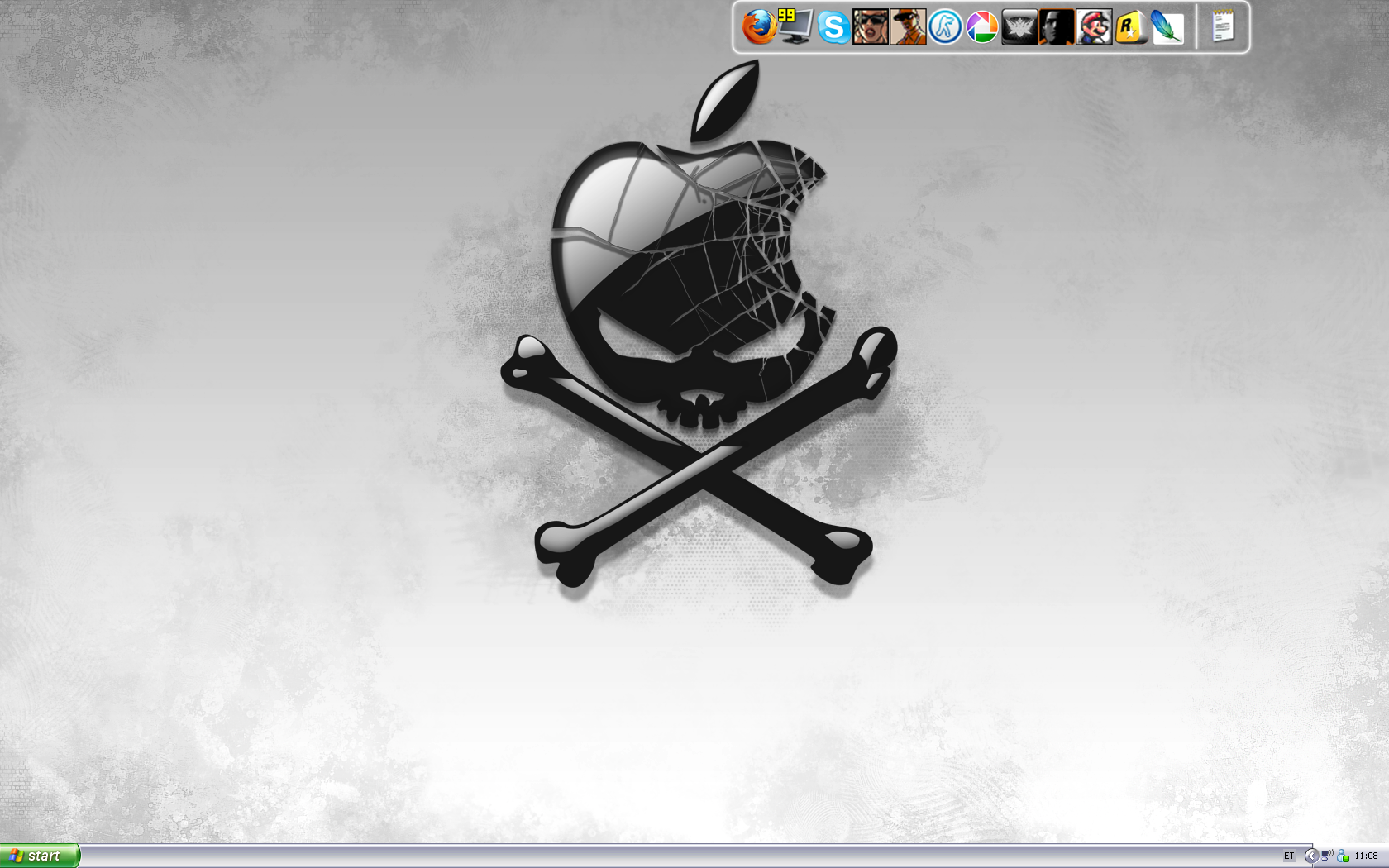Click the 11:08 taskbar clock
The height and width of the screenshot is (868, 1389).
1367,856
